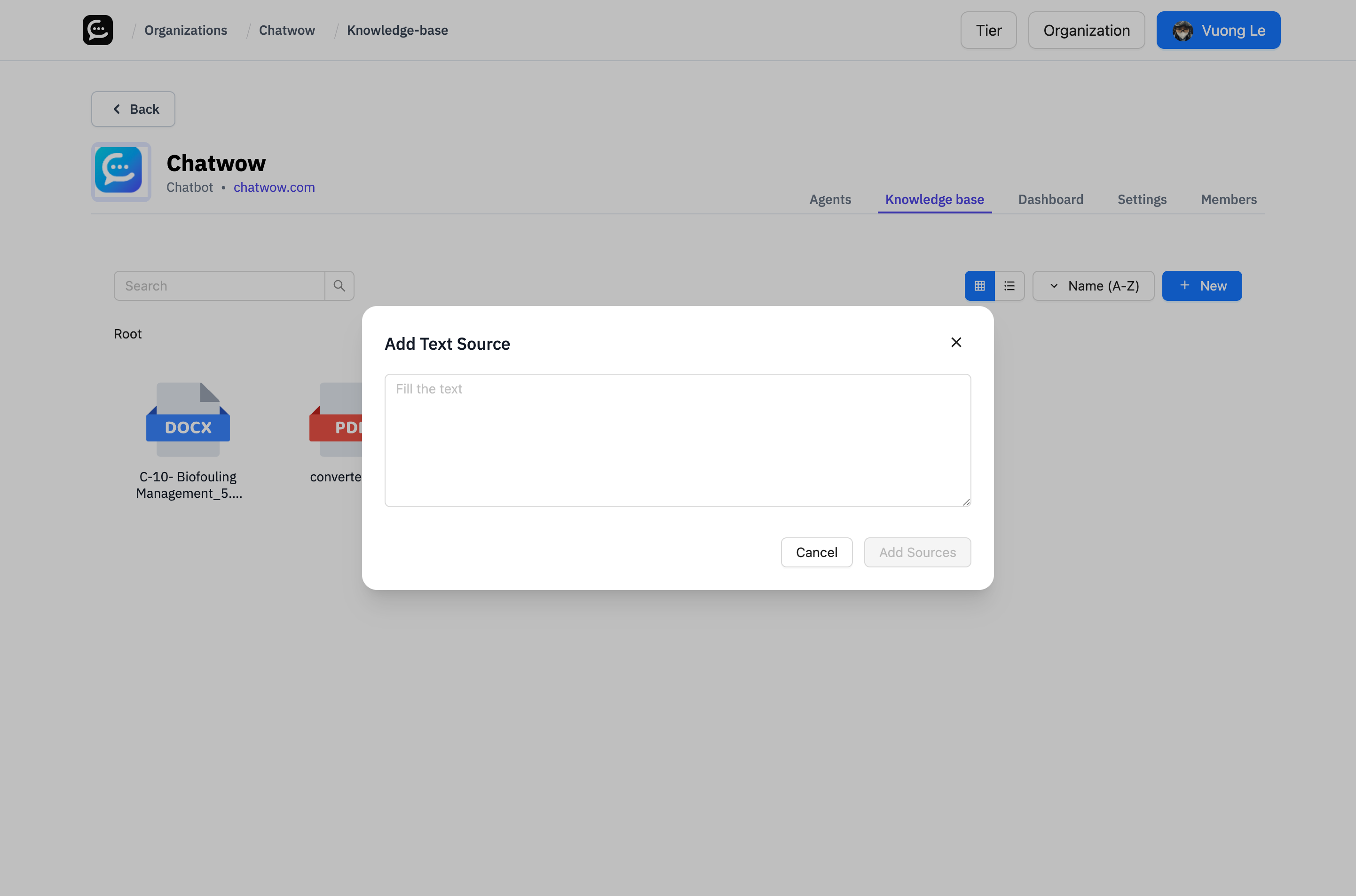Close the Add Text Source dialog with the X

[x=956, y=342]
